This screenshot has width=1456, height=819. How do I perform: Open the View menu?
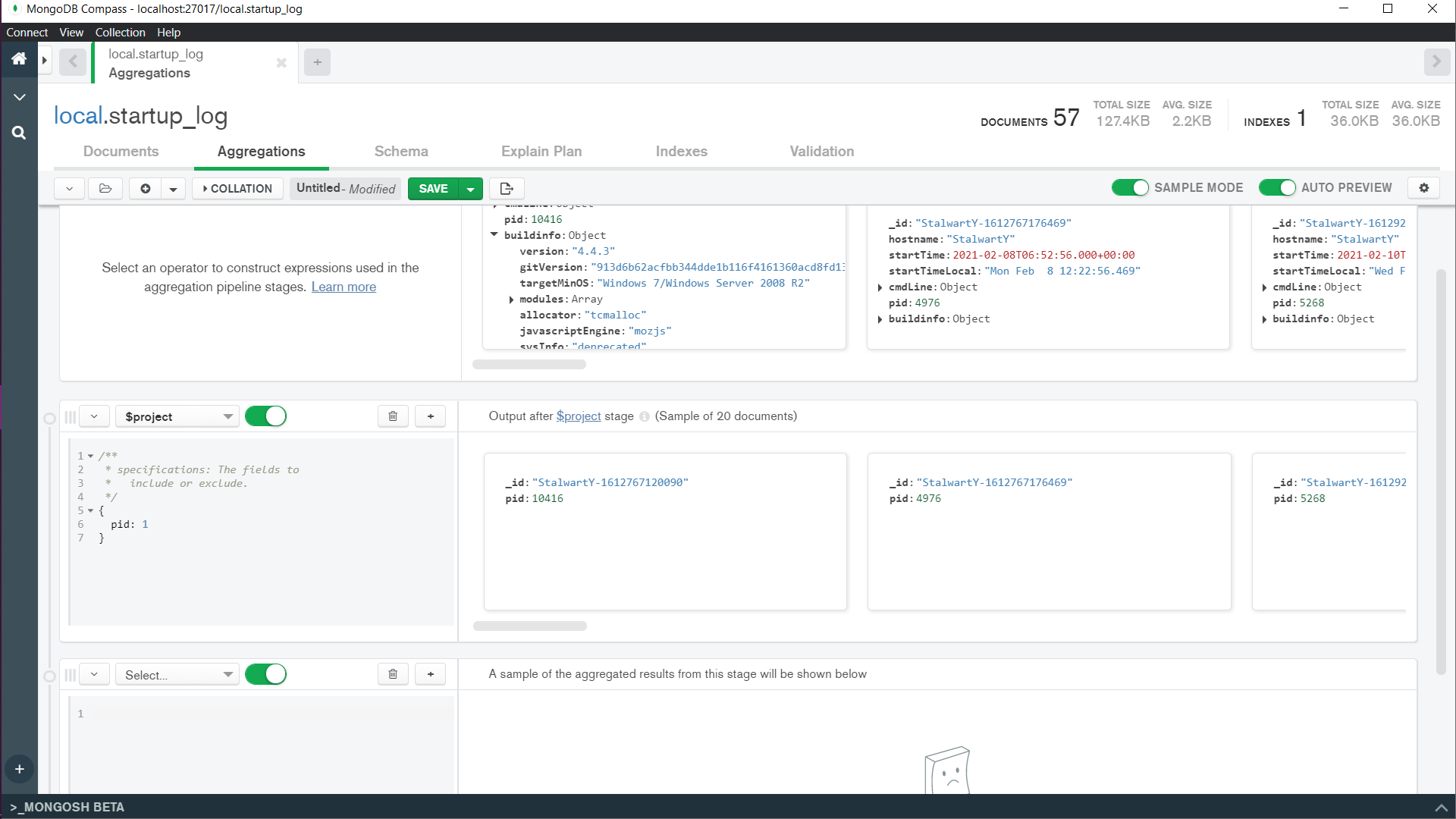(x=71, y=33)
